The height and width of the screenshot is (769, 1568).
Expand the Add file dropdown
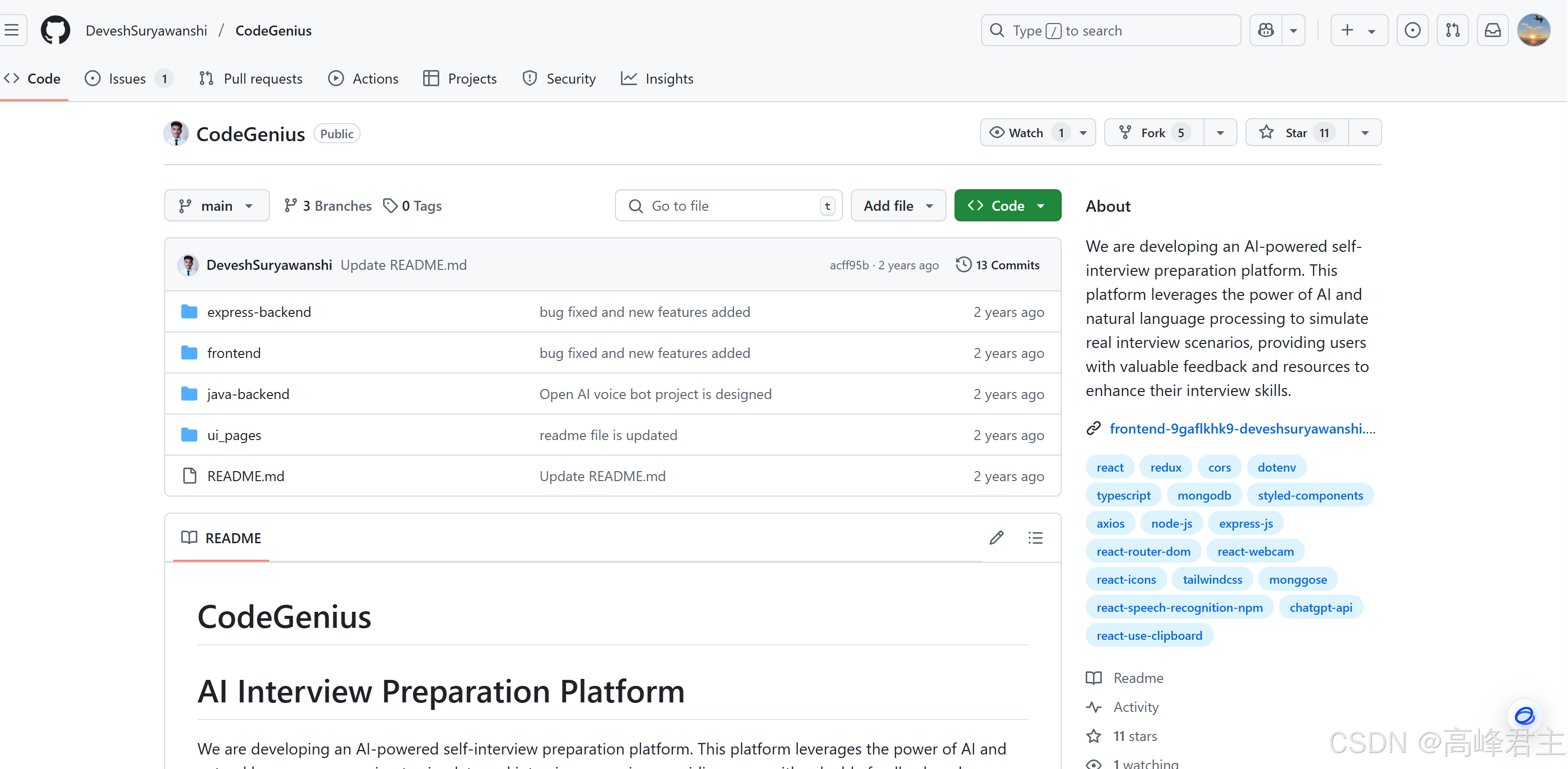point(898,206)
